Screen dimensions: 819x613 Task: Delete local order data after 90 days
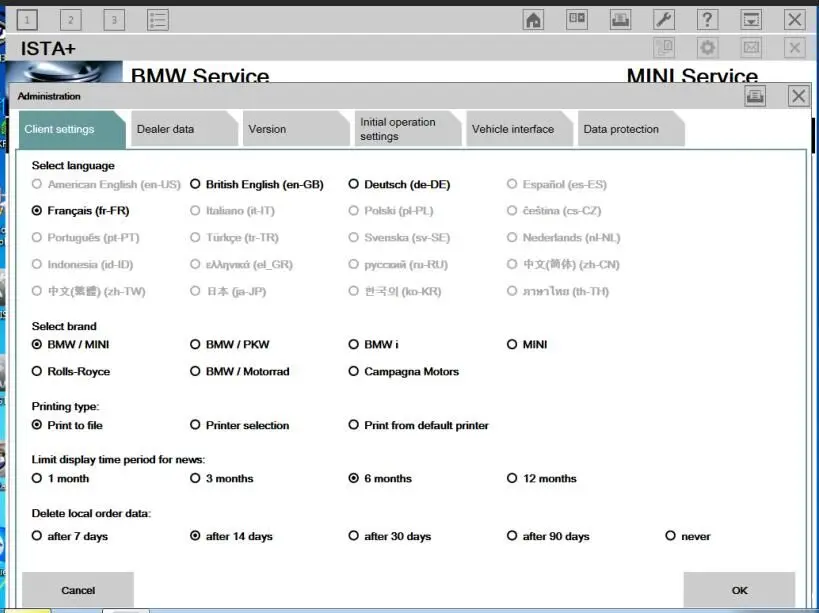click(548, 536)
